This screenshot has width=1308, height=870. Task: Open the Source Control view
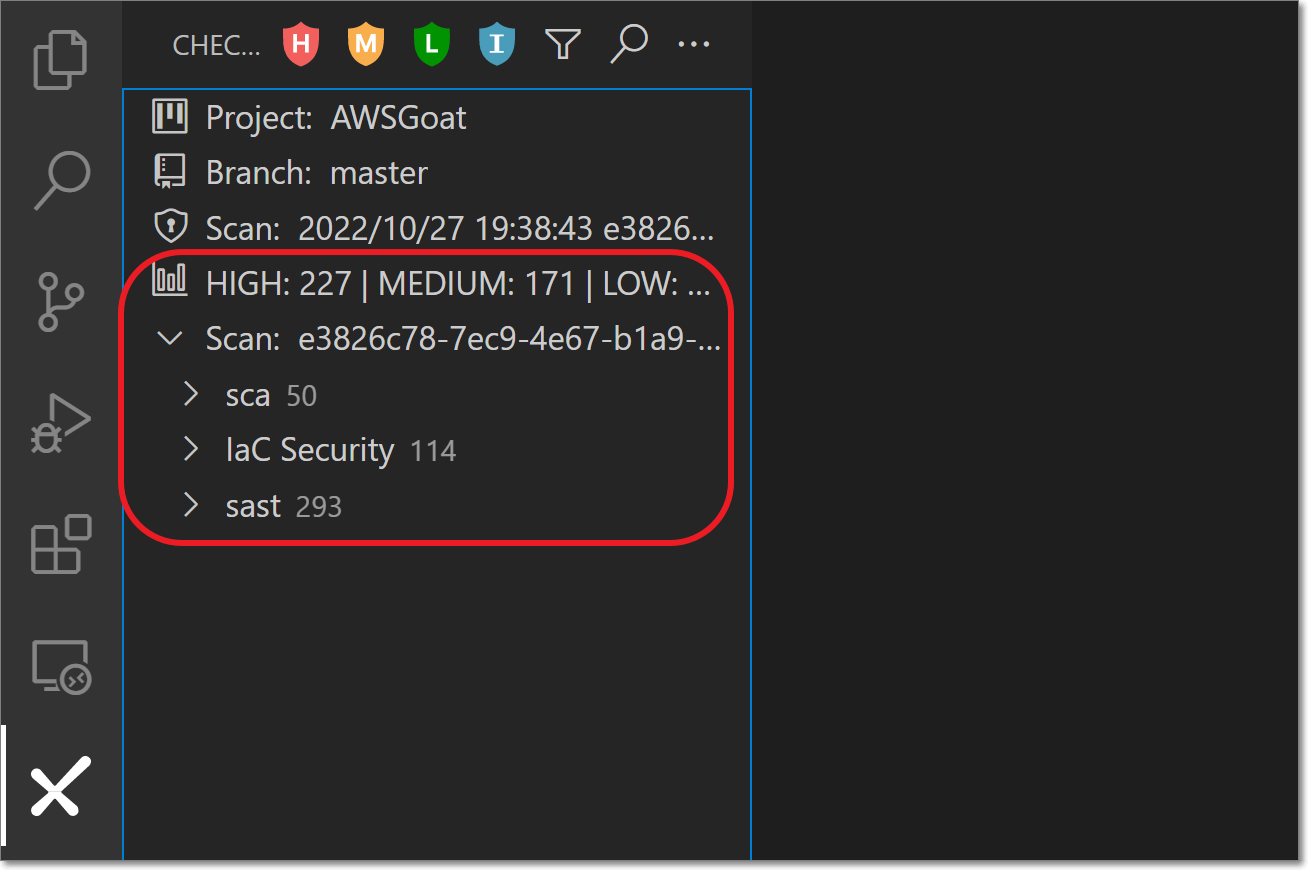coord(62,300)
